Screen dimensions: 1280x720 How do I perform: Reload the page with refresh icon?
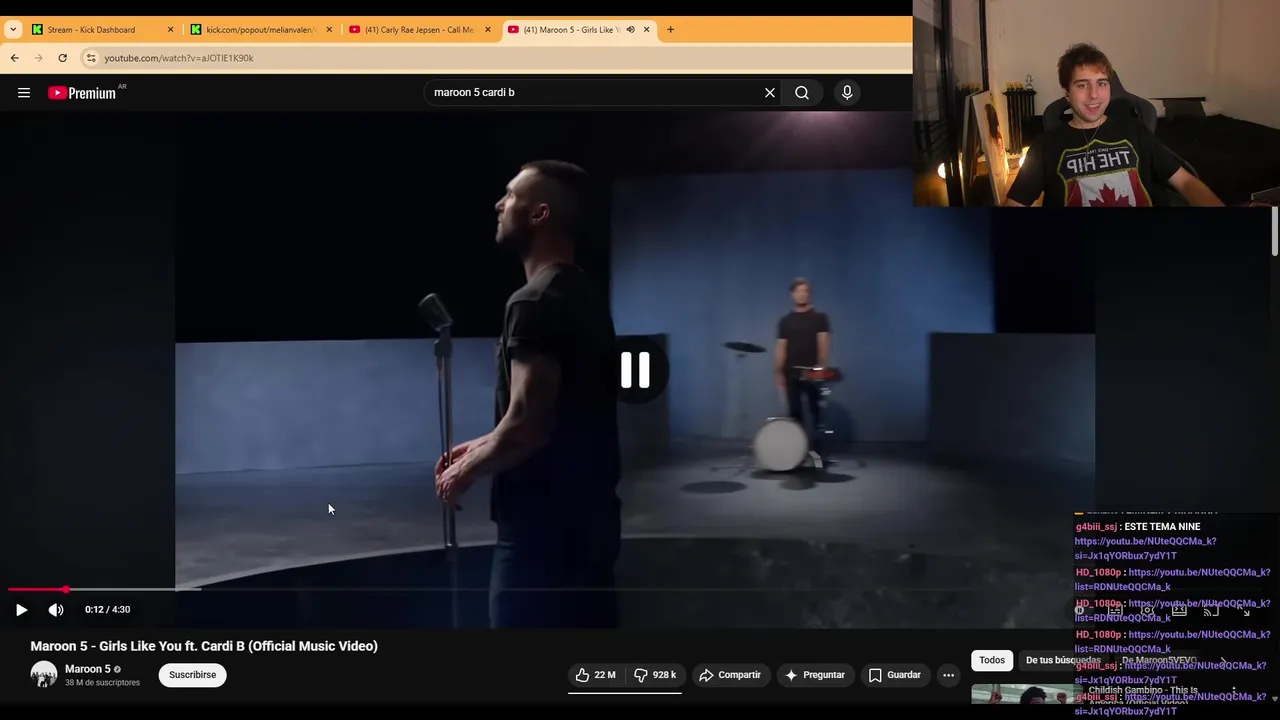pos(62,58)
